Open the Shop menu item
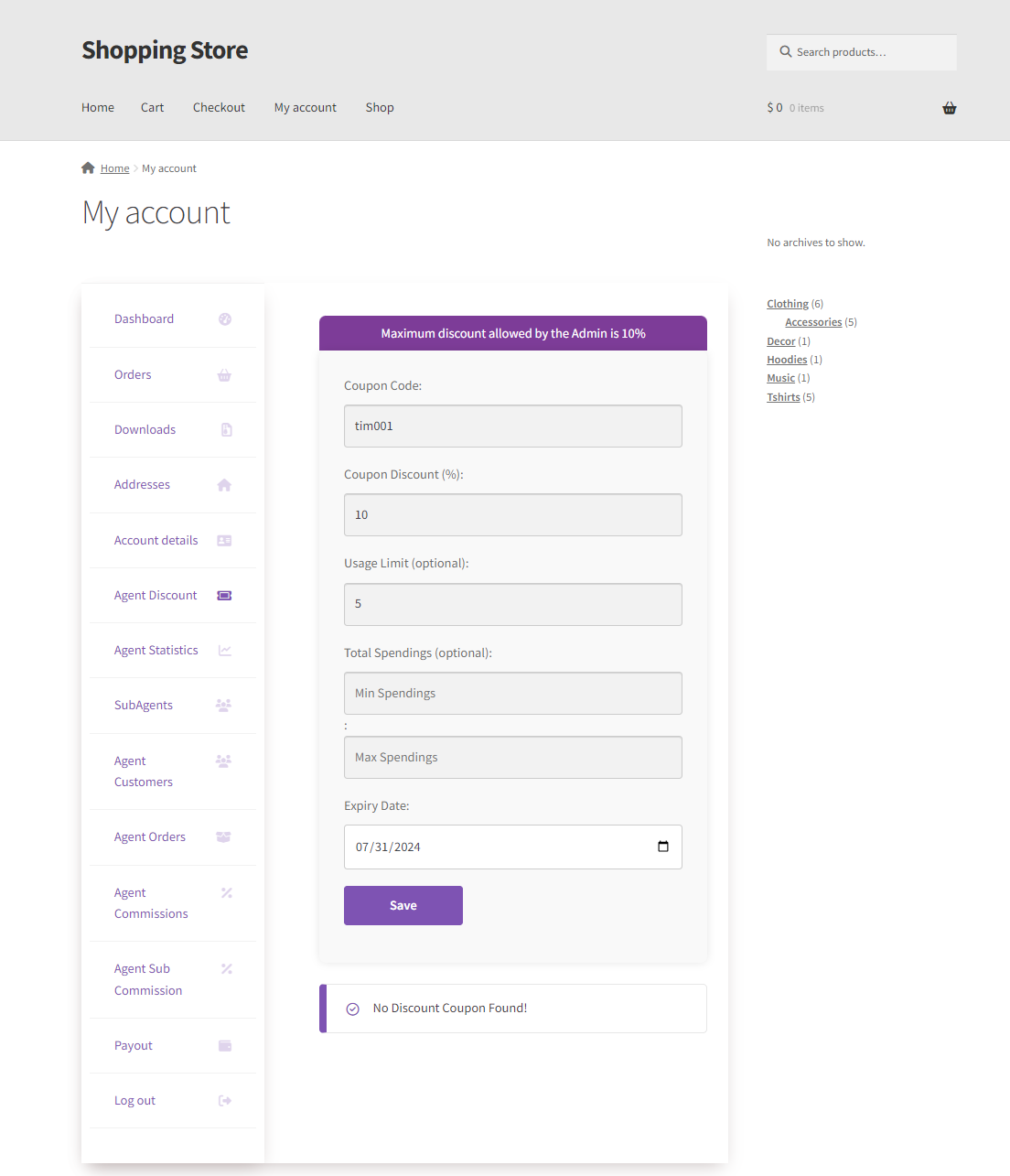1010x1176 pixels. pos(380,108)
